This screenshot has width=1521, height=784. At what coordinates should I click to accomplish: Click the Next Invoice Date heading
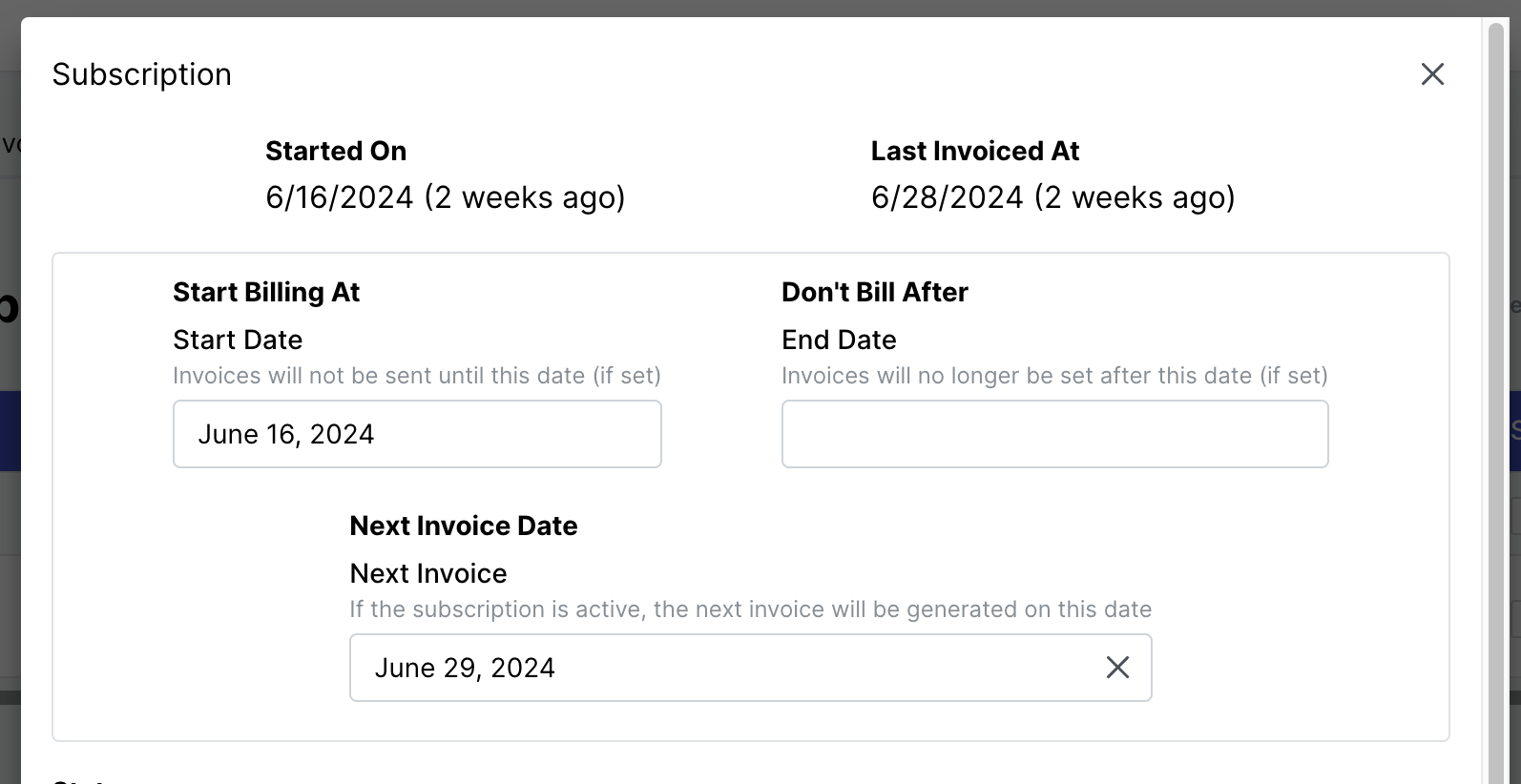click(464, 526)
